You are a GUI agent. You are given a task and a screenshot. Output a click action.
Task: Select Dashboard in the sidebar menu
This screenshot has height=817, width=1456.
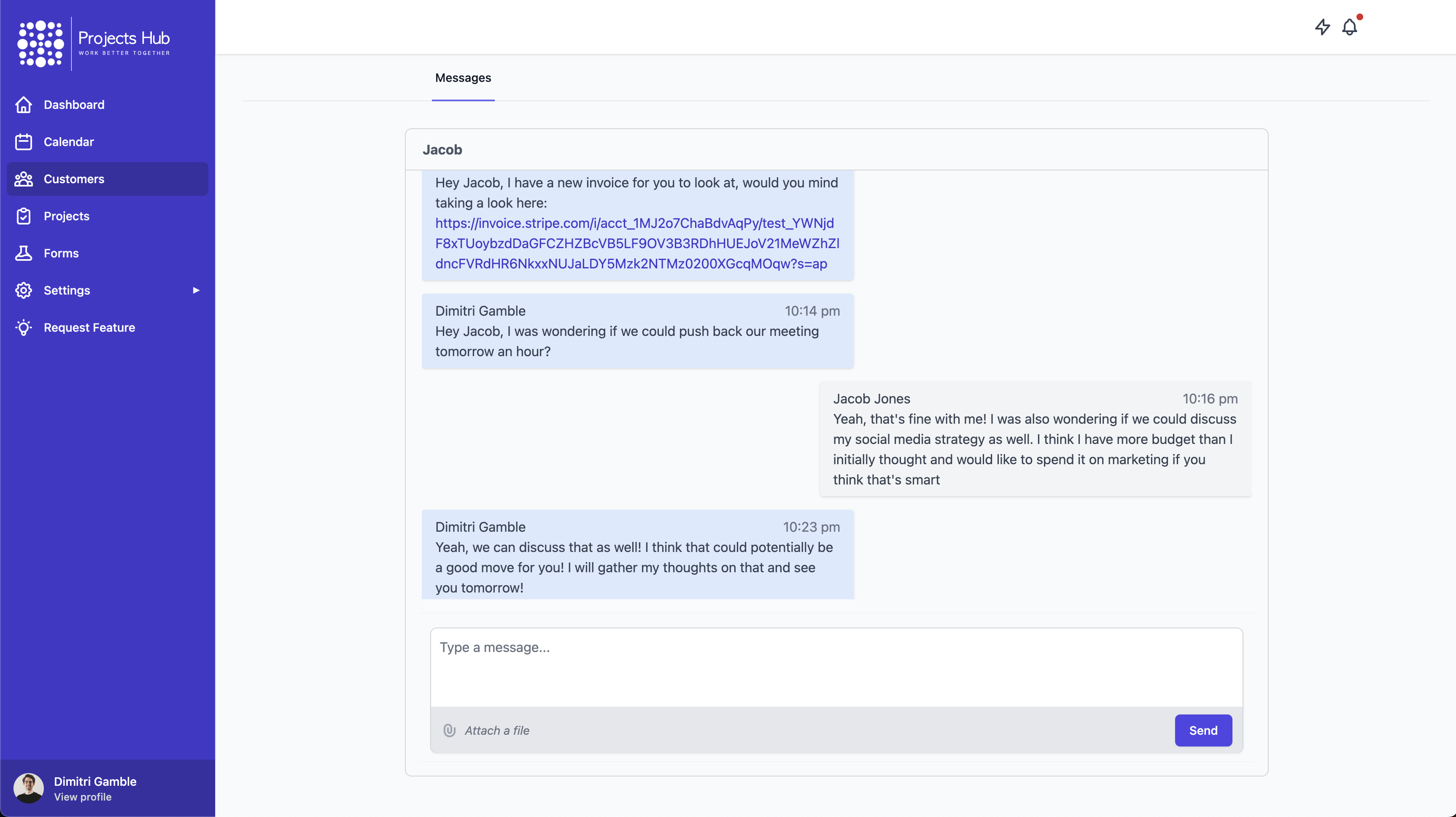(74, 105)
